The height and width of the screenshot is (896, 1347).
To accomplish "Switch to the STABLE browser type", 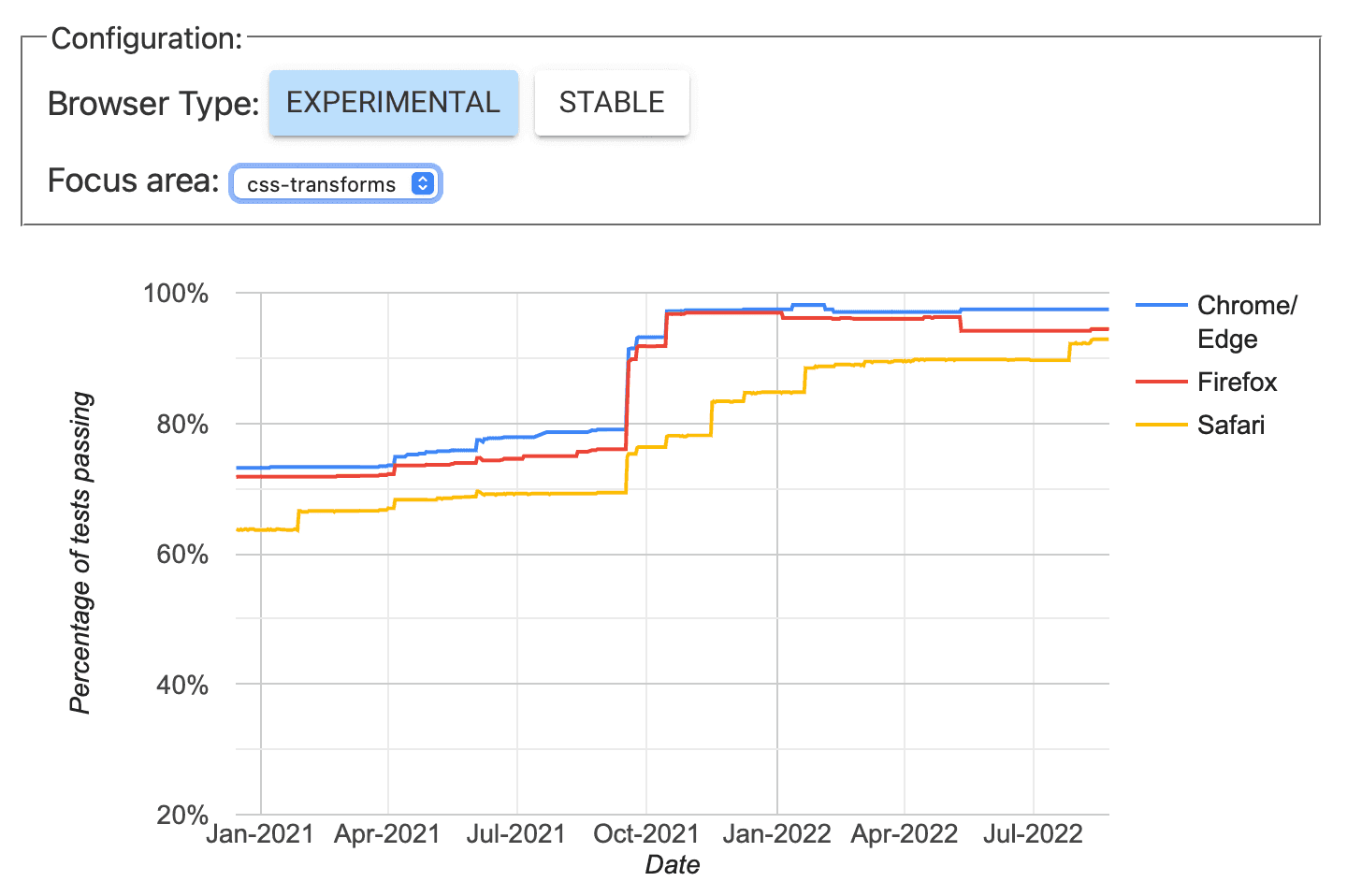I will 612,103.
